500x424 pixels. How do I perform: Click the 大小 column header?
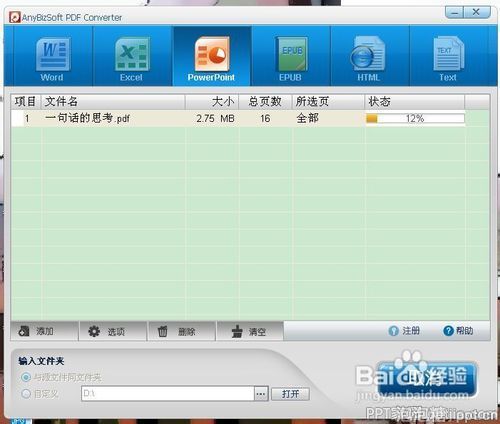click(x=212, y=102)
